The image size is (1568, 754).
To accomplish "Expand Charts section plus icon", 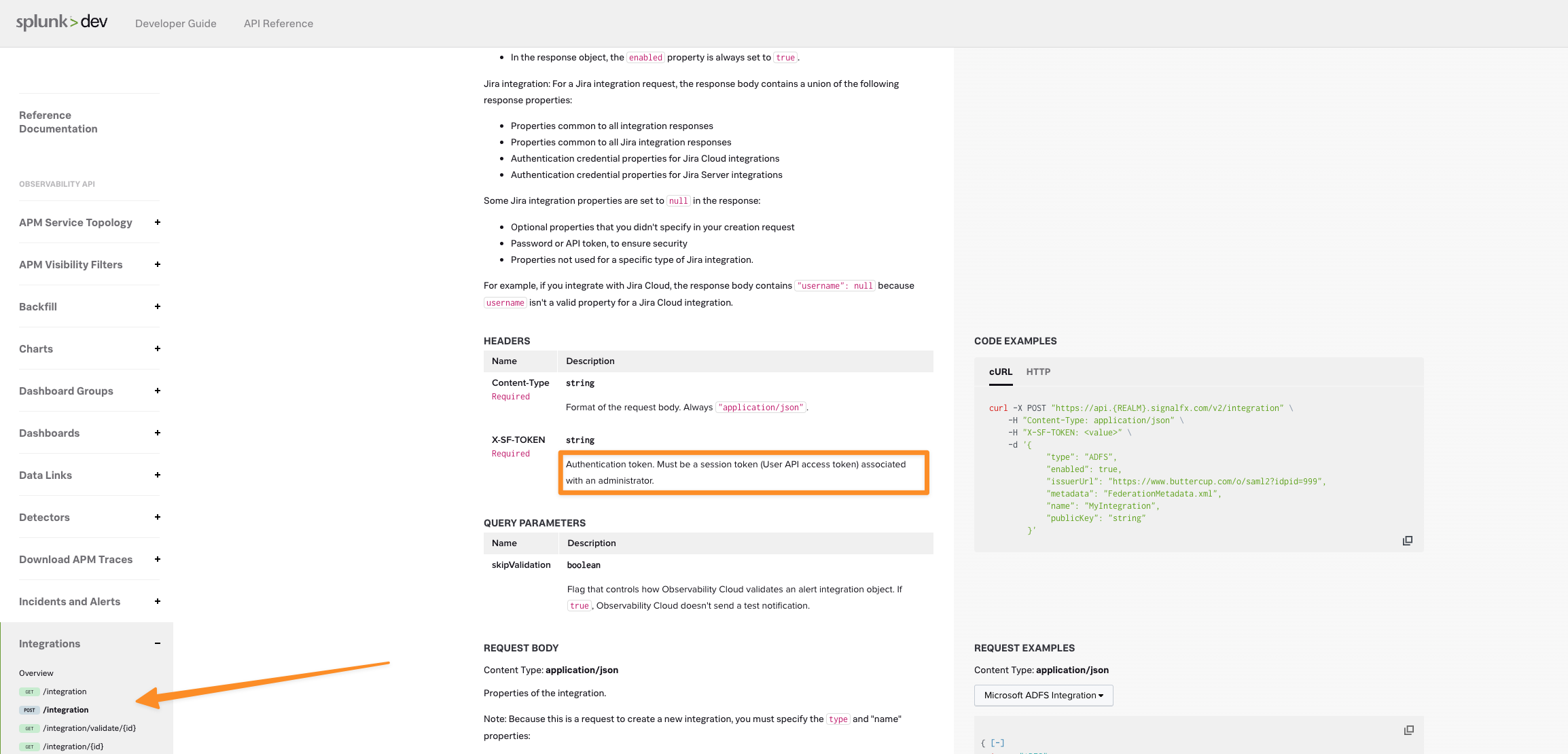I will tap(158, 348).
